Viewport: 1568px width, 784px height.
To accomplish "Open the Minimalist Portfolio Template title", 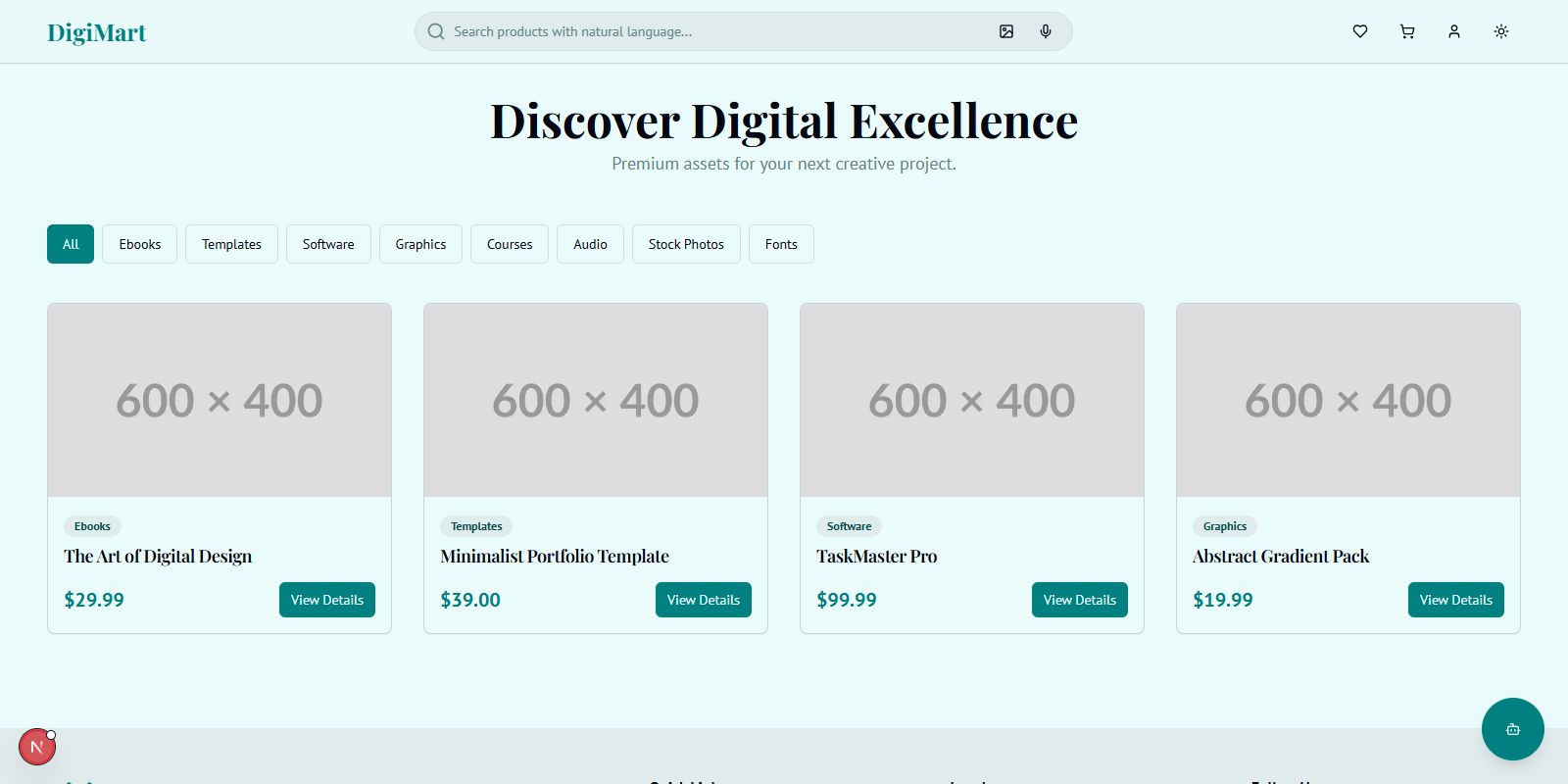I will (x=555, y=557).
